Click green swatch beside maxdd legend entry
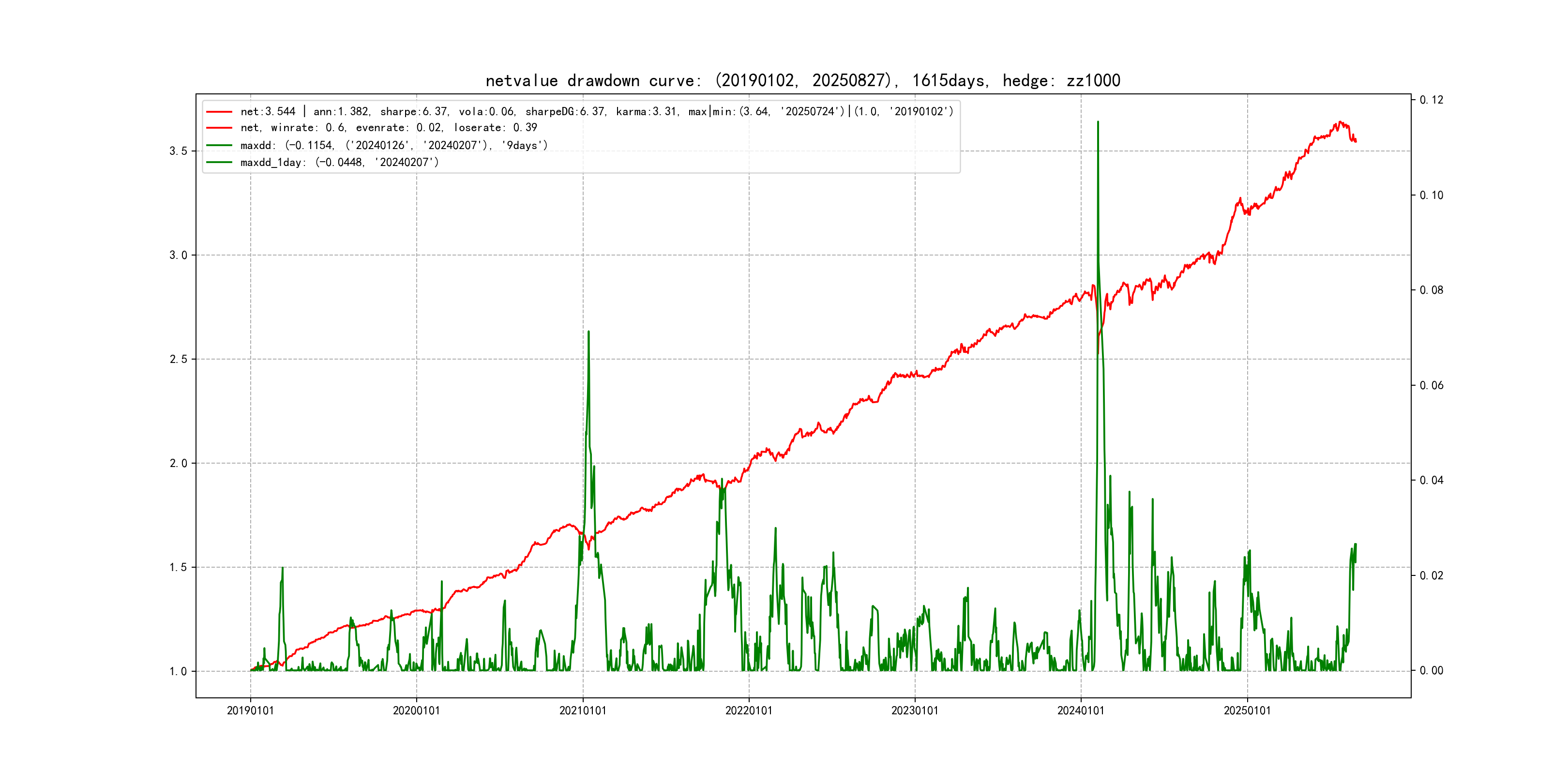The image size is (1568, 784). [219, 146]
